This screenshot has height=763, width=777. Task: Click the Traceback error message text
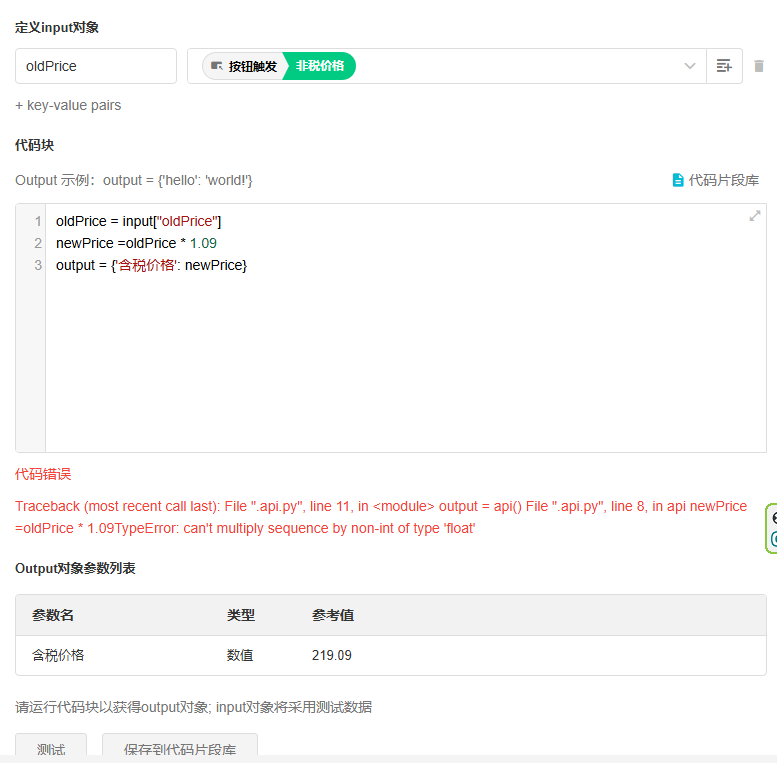click(381, 517)
